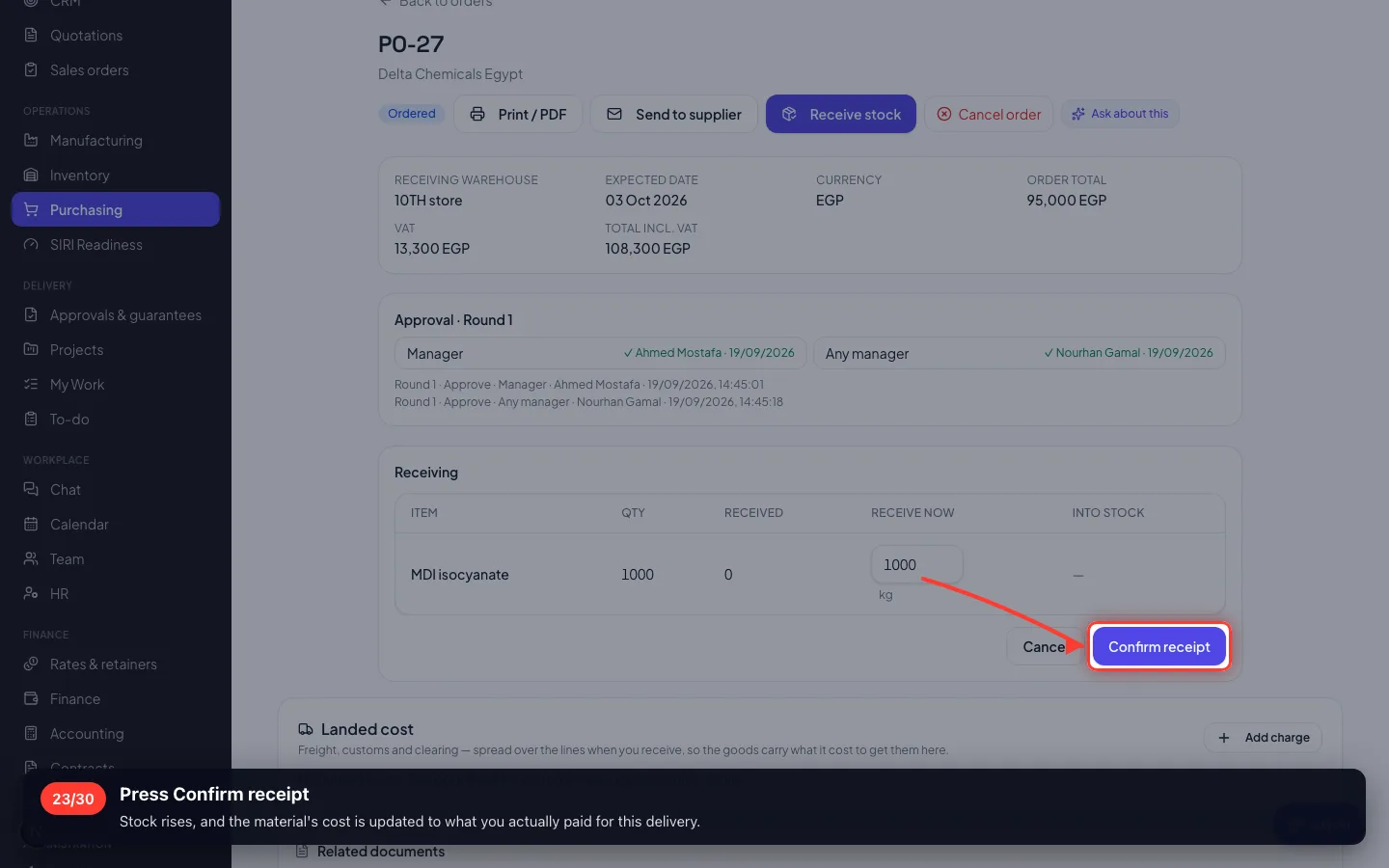
Task: Click Ask about this button
Action: point(1120,114)
